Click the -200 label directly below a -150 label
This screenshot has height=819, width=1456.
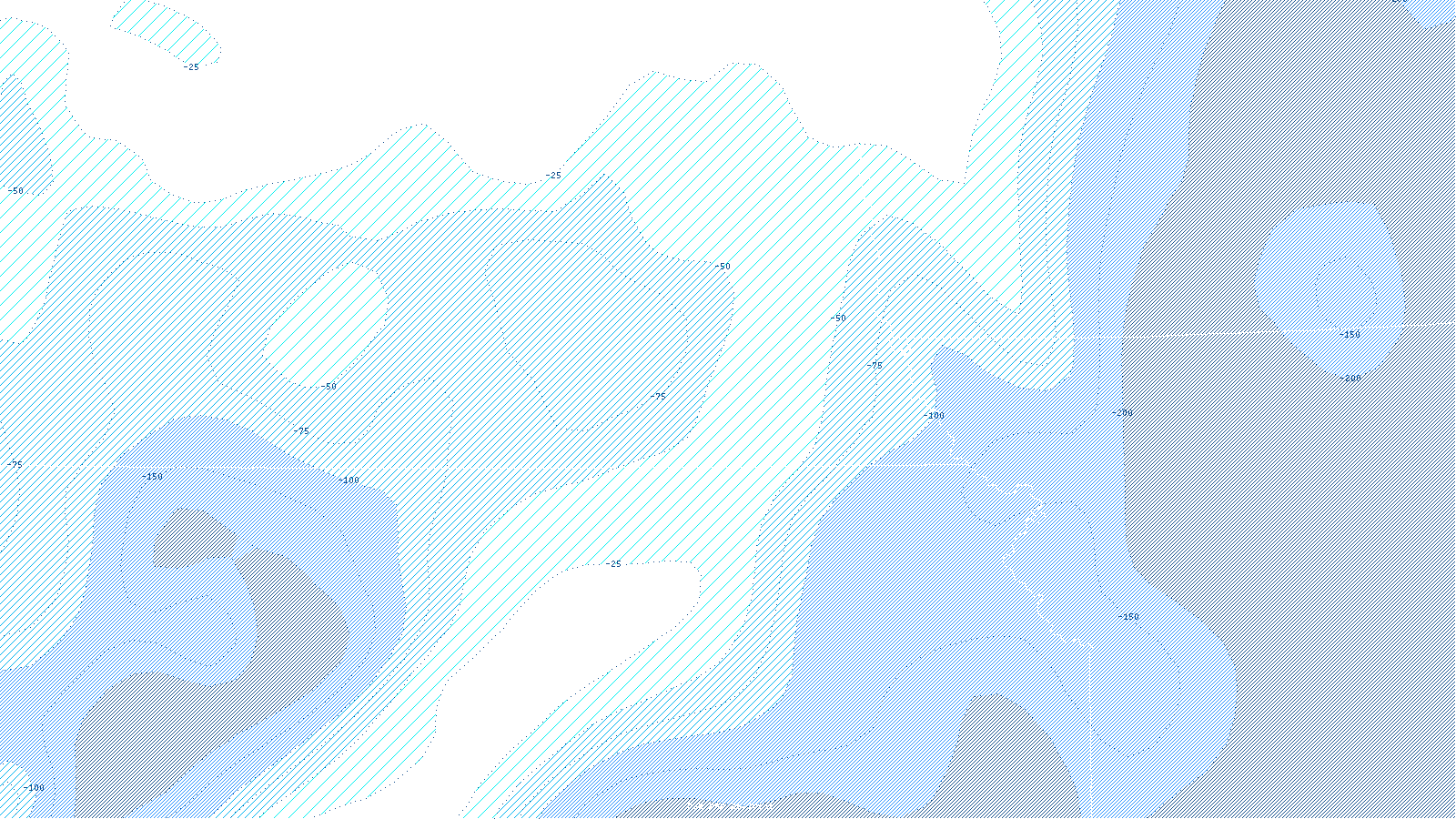pos(1350,379)
